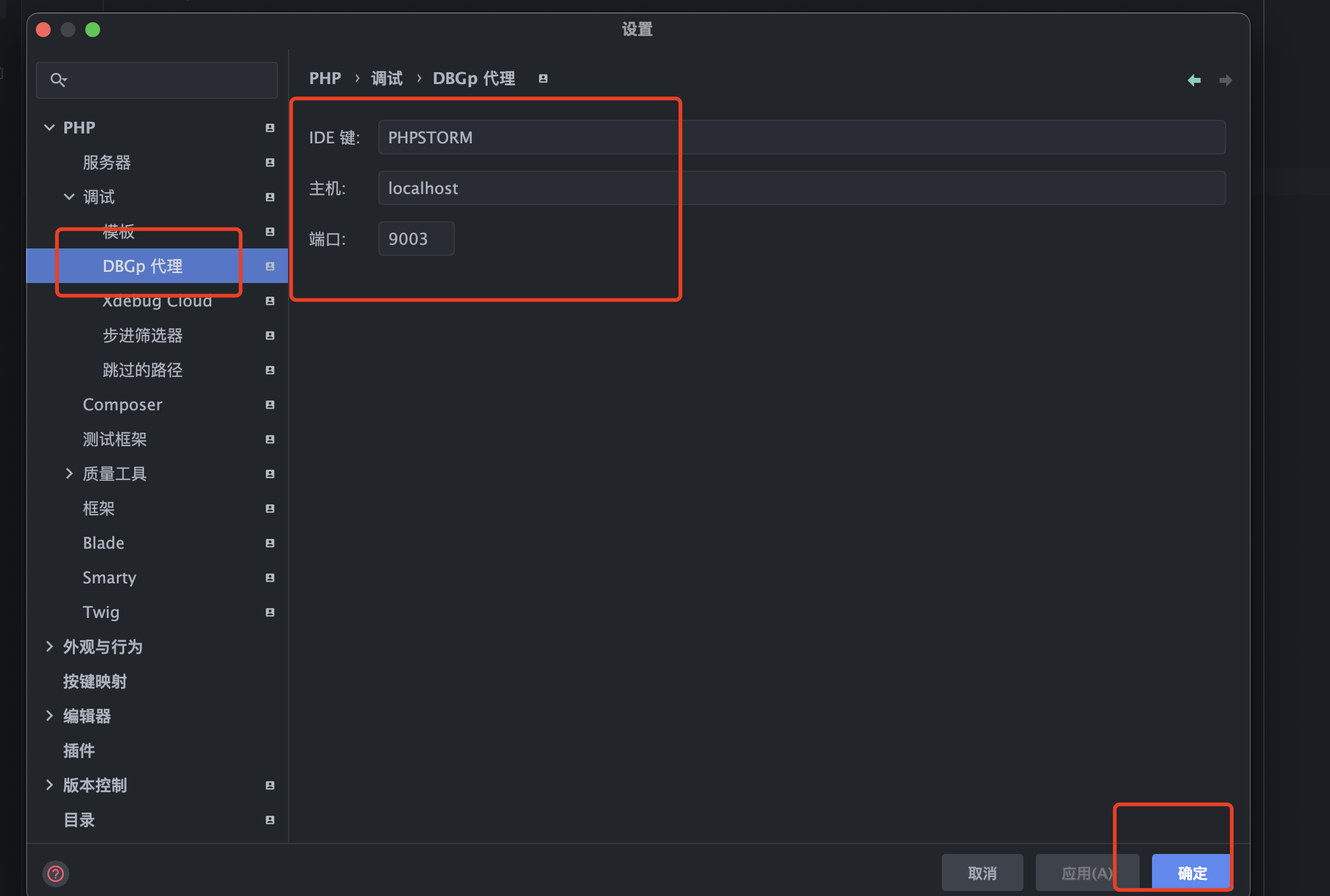
Task: Open the 步进筛选器 settings page
Action: pyautogui.click(x=142, y=336)
